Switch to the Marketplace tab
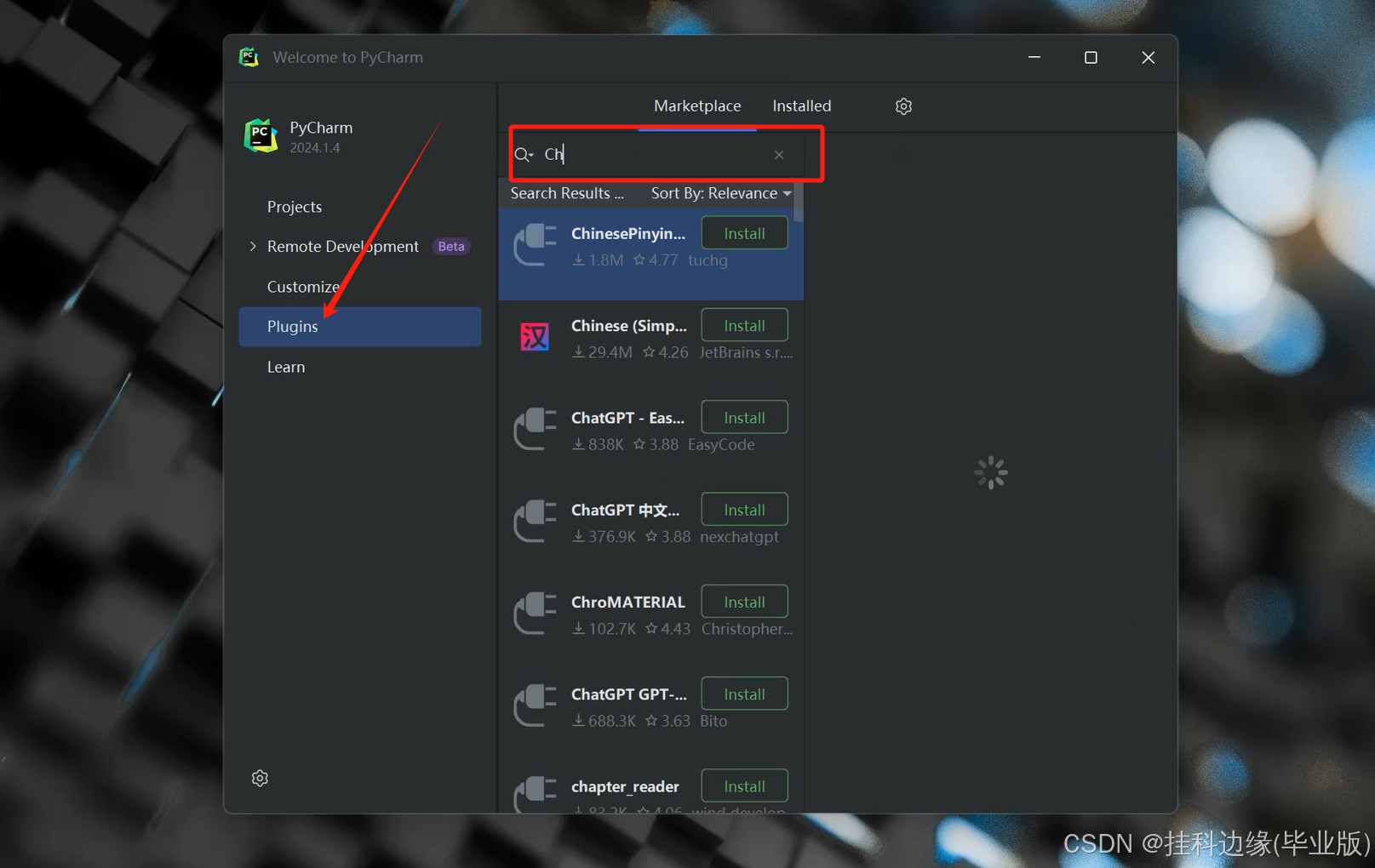 pyautogui.click(x=697, y=106)
